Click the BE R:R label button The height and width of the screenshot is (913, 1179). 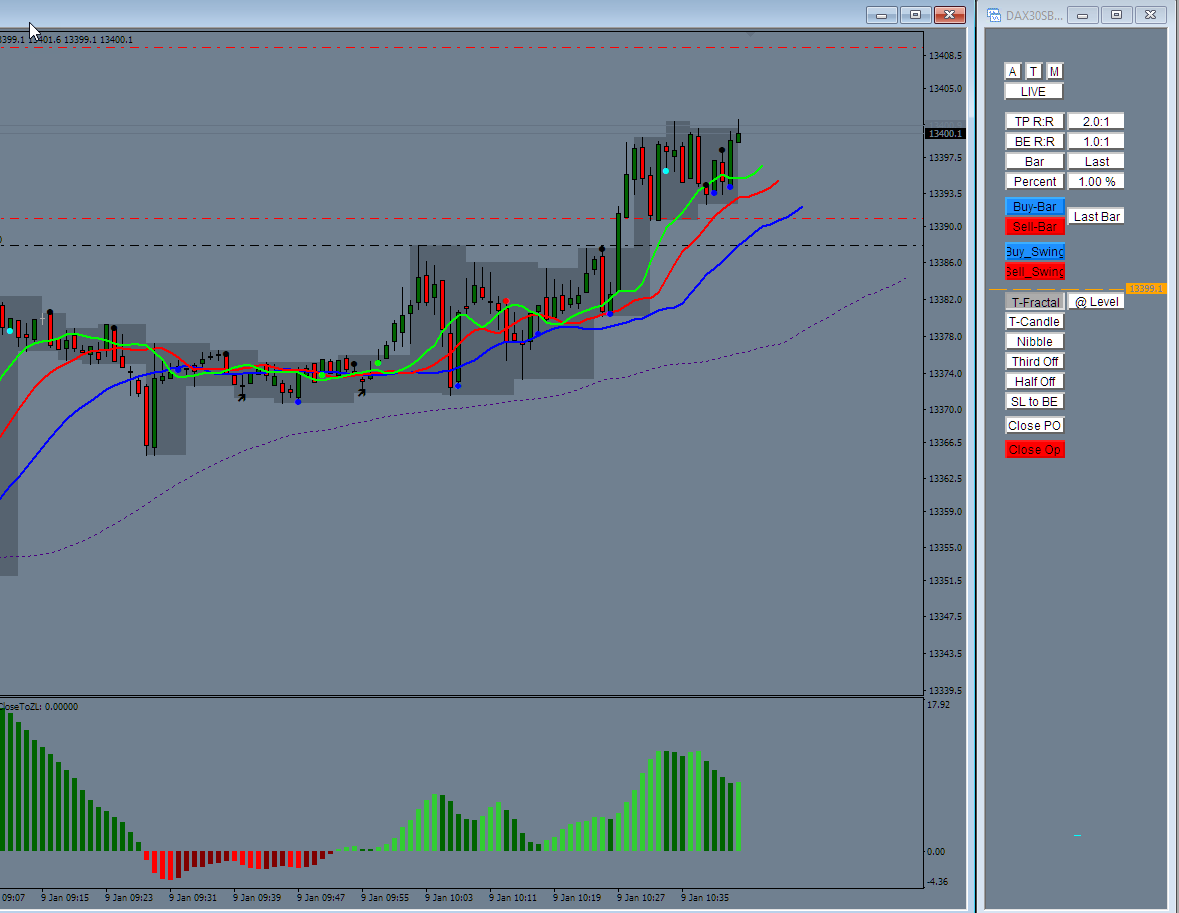pos(1035,141)
